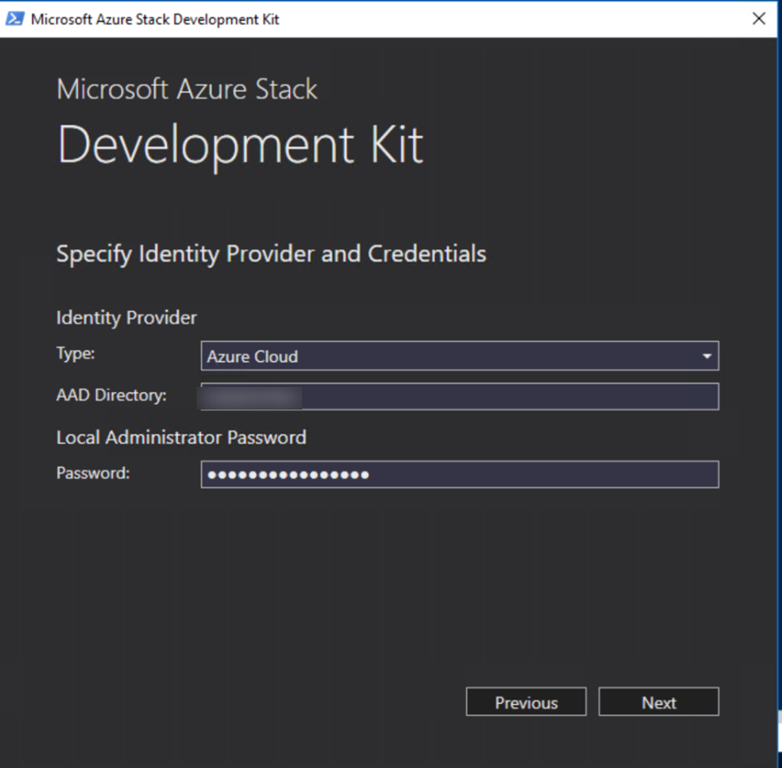Go back with the Previous button
Image resolution: width=782 pixels, height=768 pixels.
pos(526,703)
